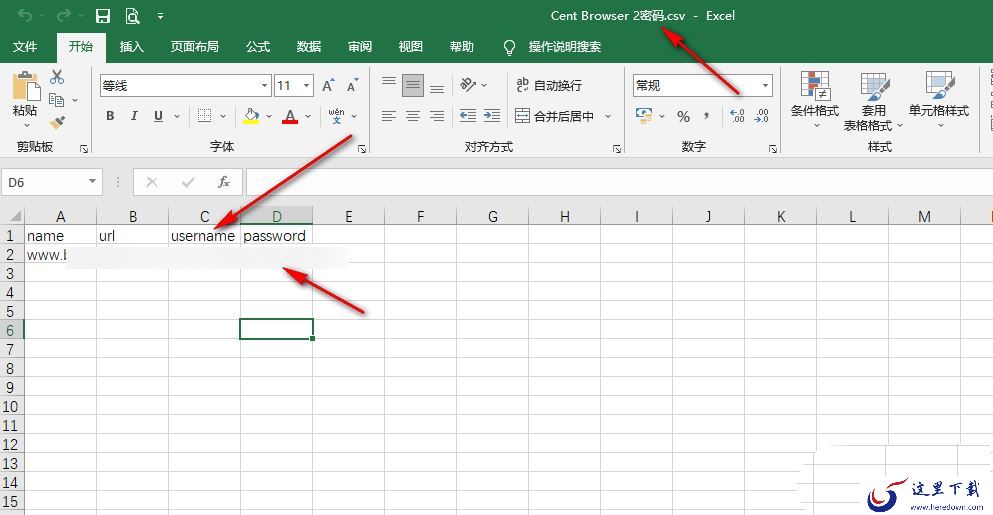Decrease decimal places icon
This screenshot has width=993, height=515.
[x=762, y=116]
